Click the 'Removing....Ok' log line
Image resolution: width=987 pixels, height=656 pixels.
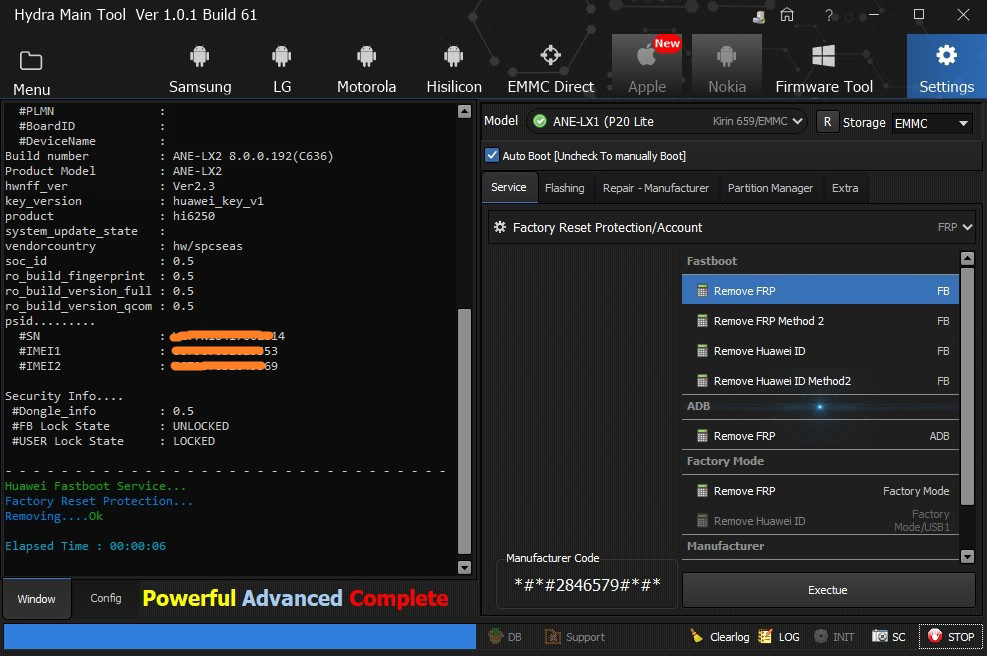point(54,516)
